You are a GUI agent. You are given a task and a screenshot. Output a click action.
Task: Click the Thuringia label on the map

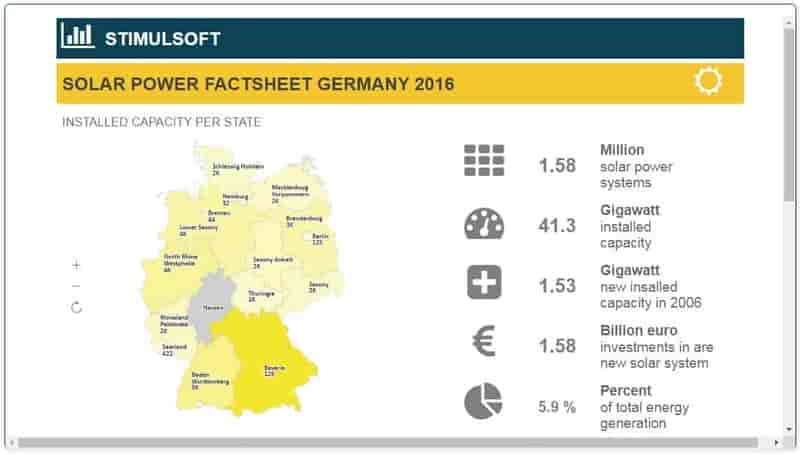click(x=261, y=296)
